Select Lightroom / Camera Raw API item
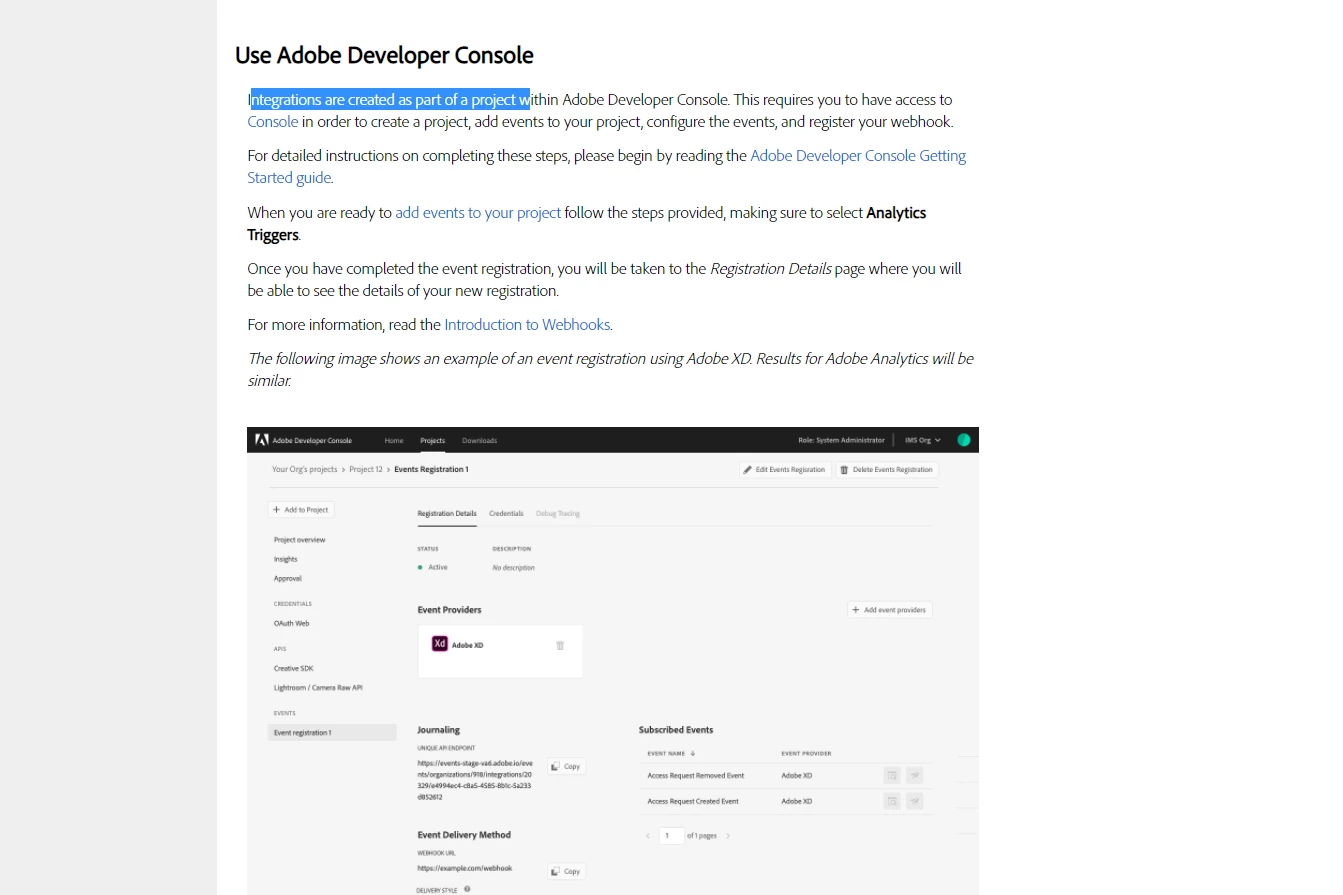The height and width of the screenshot is (895, 1343). pos(318,688)
